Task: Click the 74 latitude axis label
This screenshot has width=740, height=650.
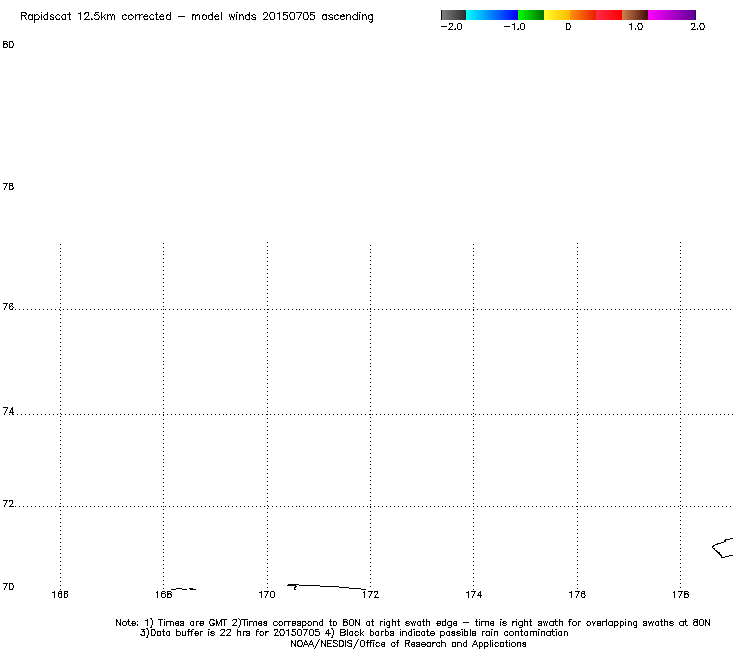Action: [8, 412]
